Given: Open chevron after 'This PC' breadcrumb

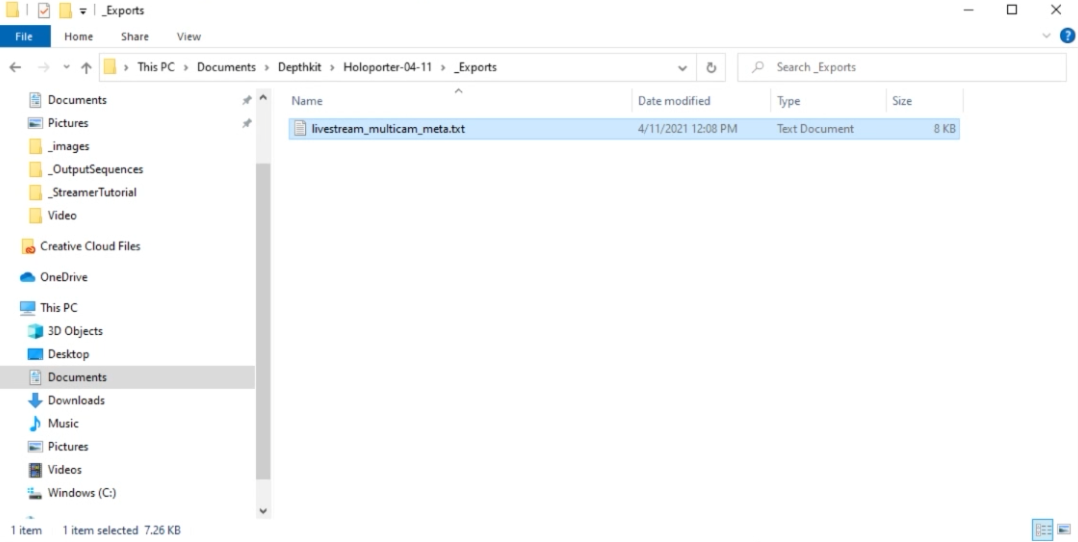Looking at the screenshot, I should [186, 67].
